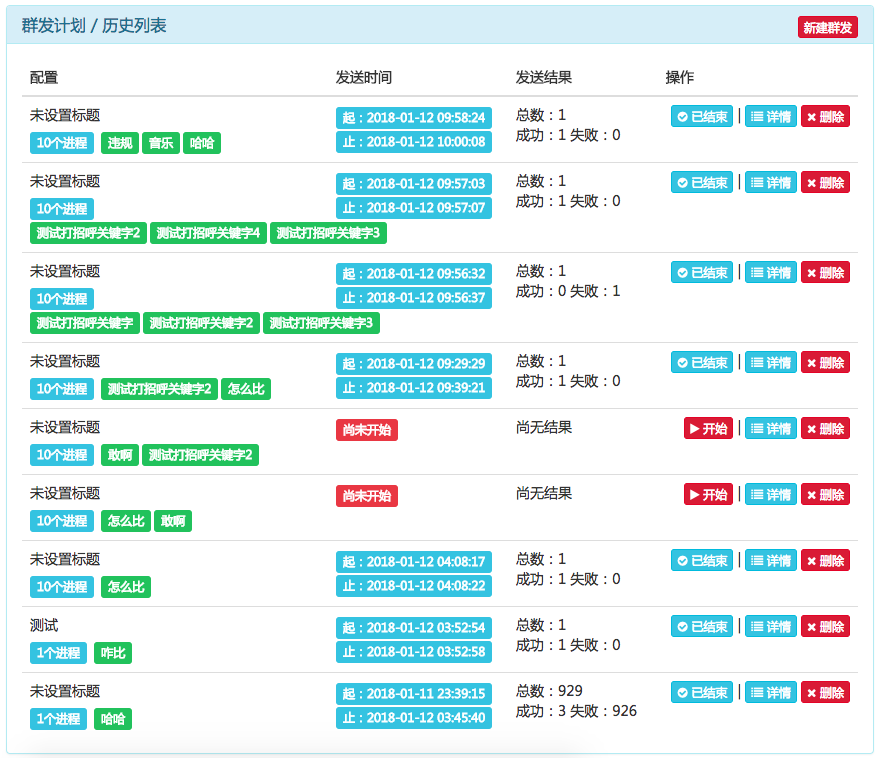Click the 怎么比 tag in 04:08:17 row

[x=126, y=587]
